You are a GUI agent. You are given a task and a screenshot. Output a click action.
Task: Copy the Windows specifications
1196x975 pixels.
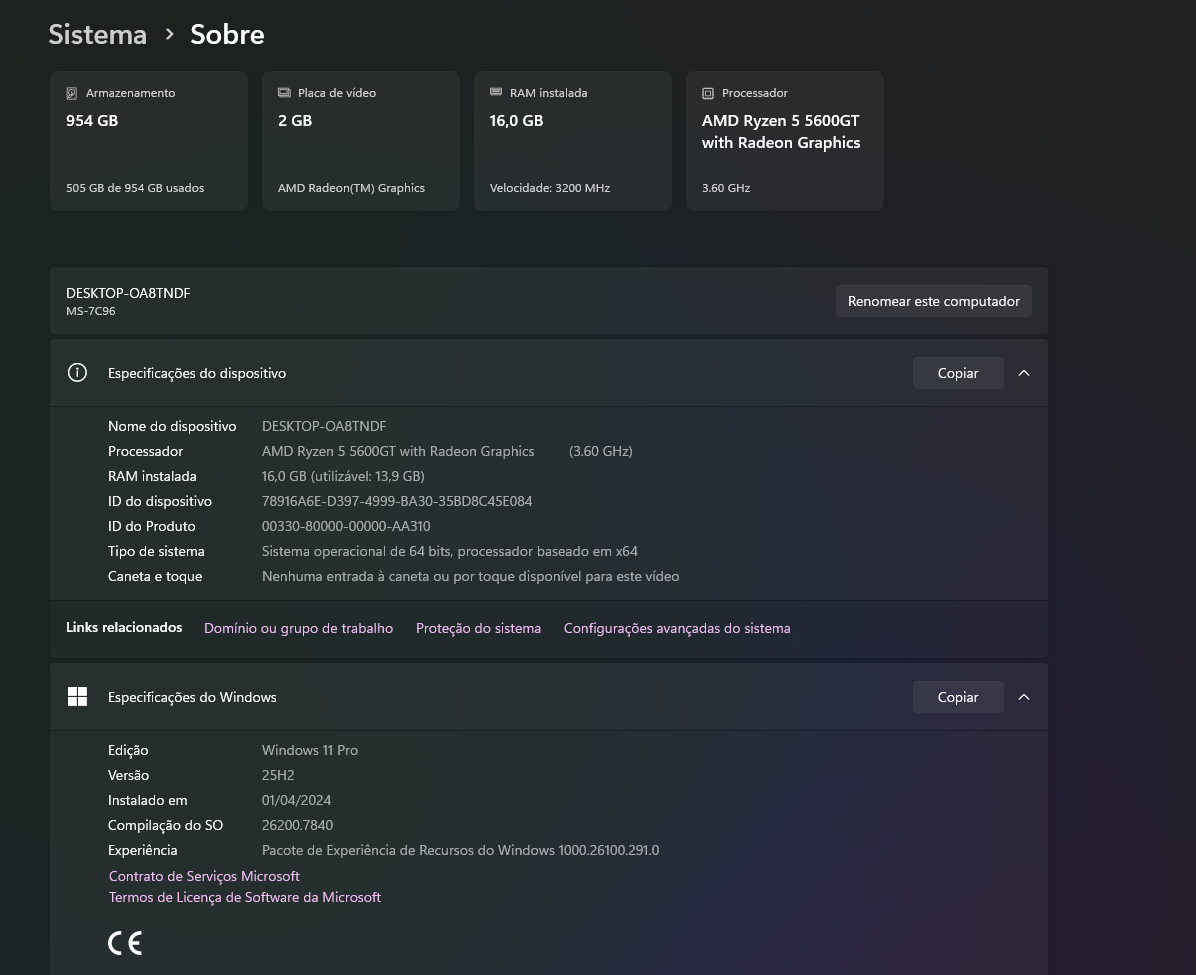957,697
